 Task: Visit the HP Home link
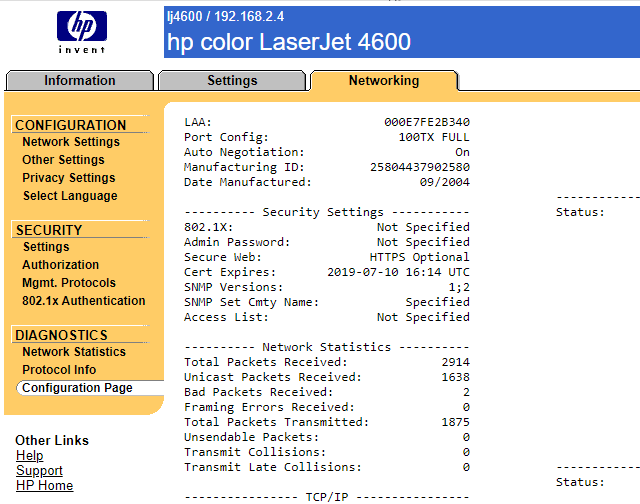(44, 486)
